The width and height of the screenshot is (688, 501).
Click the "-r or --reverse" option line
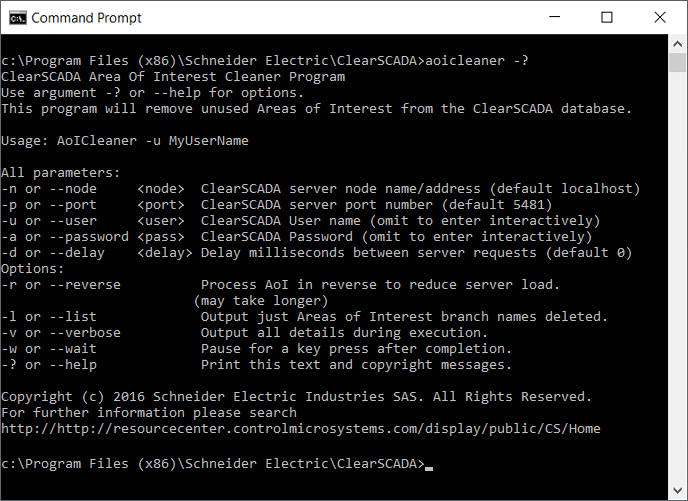[x=280, y=285]
